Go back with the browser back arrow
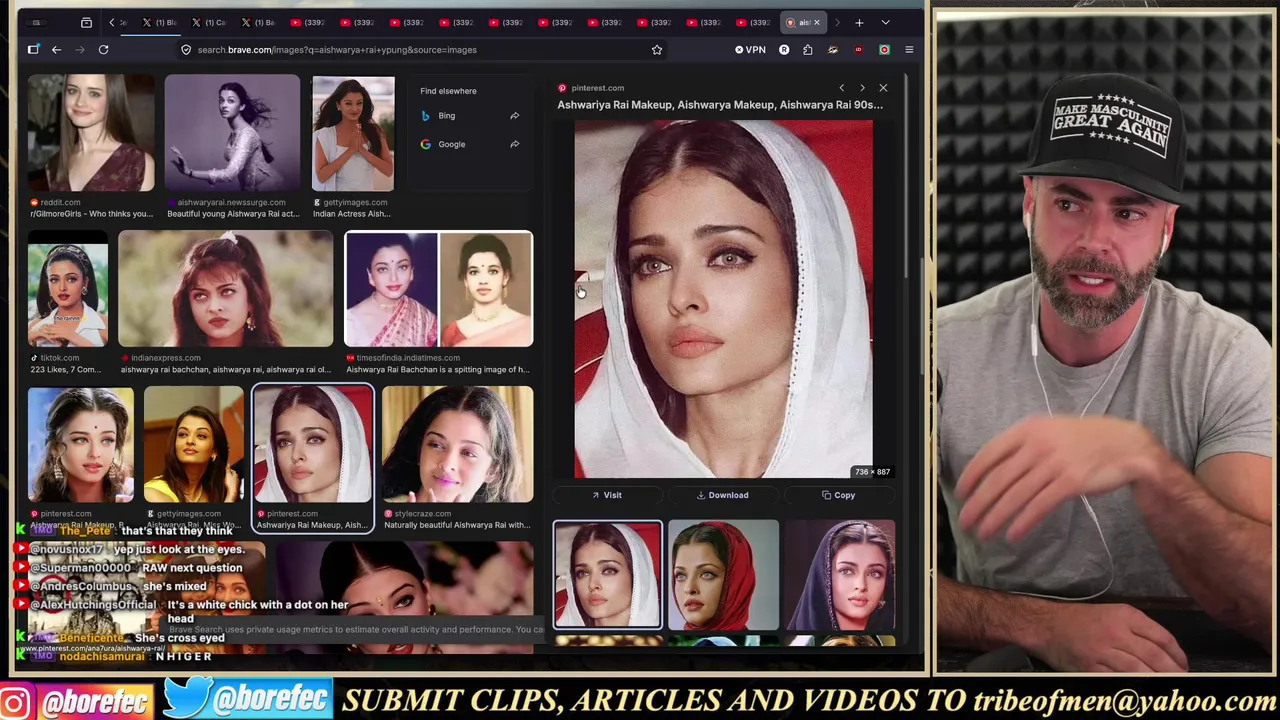The image size is (1280, 720). pyautogui.click(x=56, y=49)
